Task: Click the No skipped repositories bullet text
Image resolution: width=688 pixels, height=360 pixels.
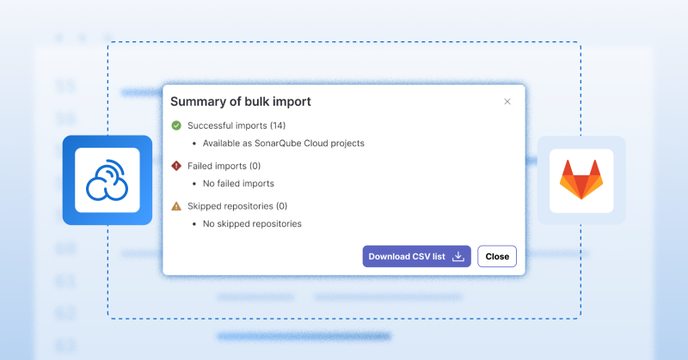Action: click(x=252, y=224)
